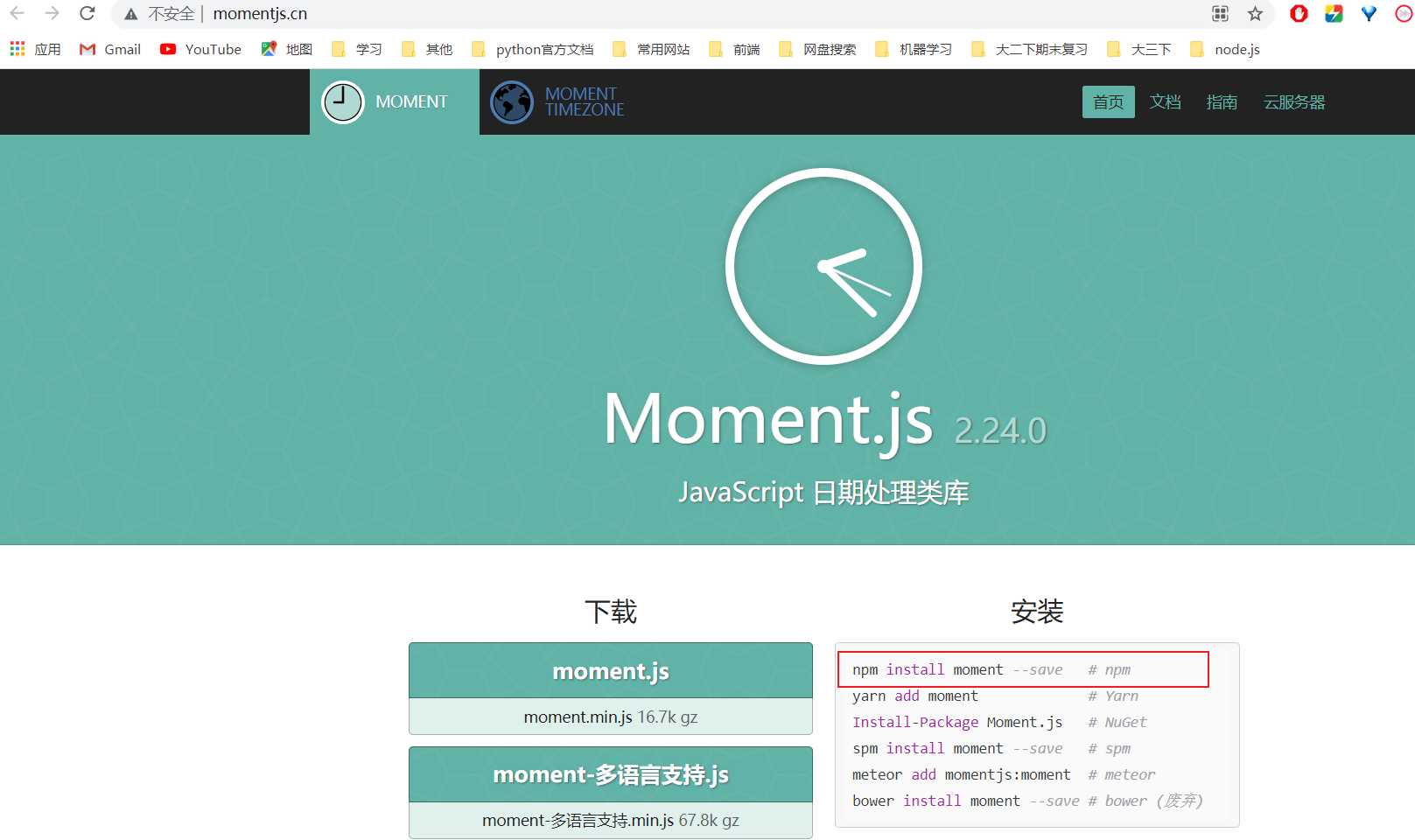
Task: Click the Moment Timezone globe icon
Action: click(512, 102)
